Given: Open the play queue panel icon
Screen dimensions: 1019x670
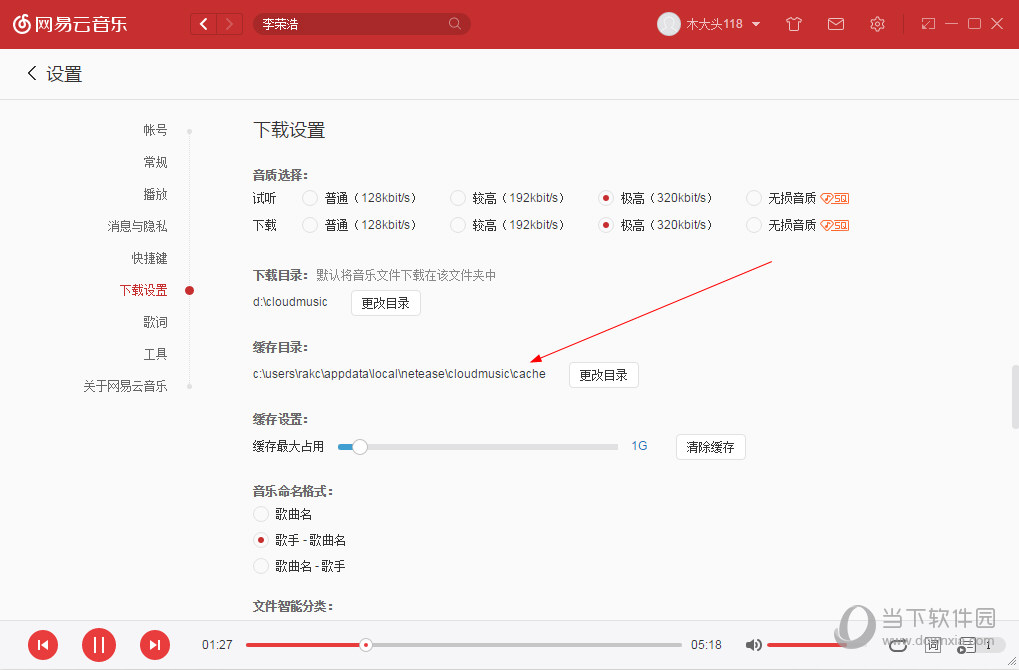Looking at the screenshot, I should (x=966, y=645).
